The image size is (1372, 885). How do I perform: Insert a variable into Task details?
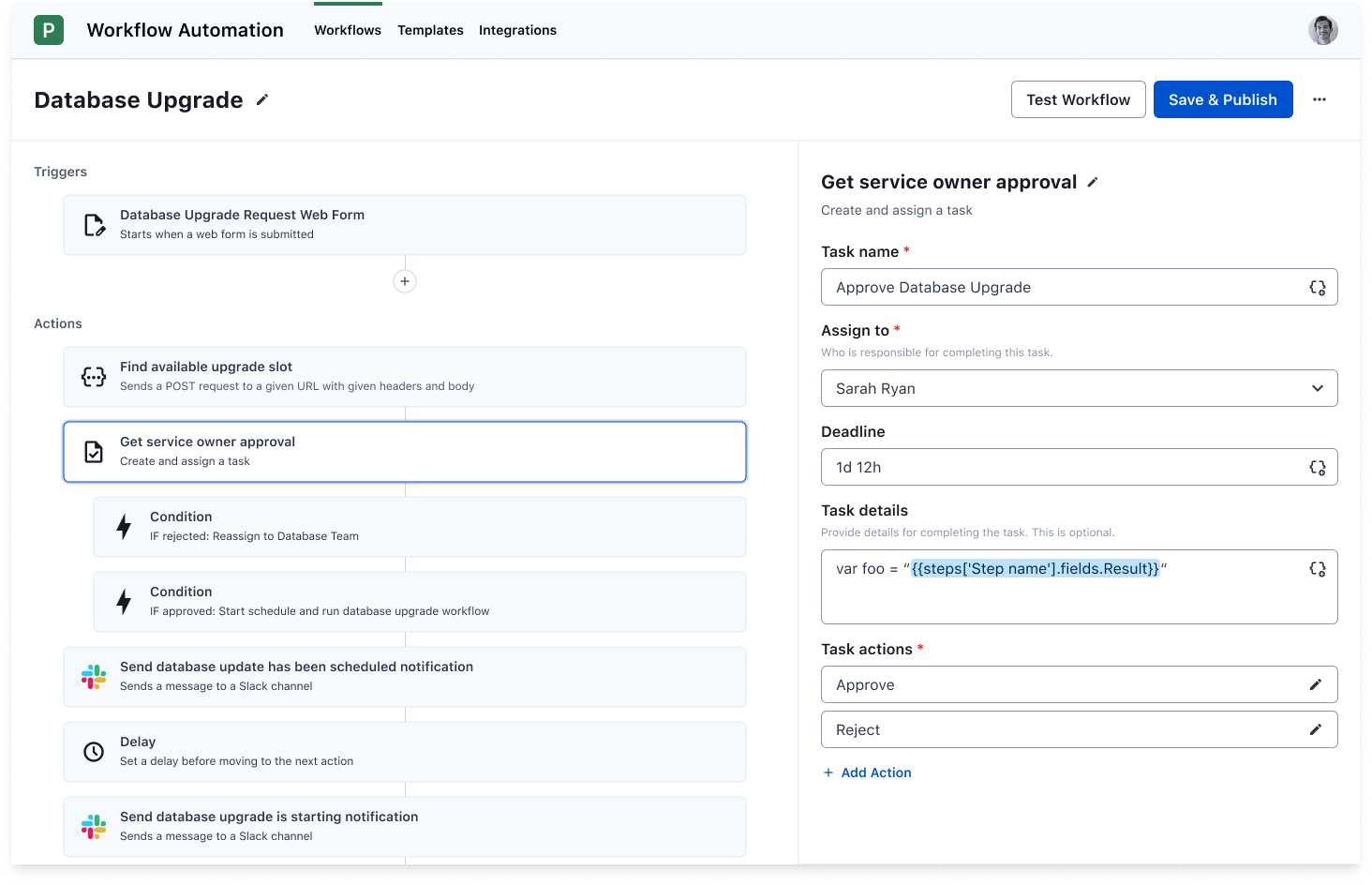coord(1318,568)
